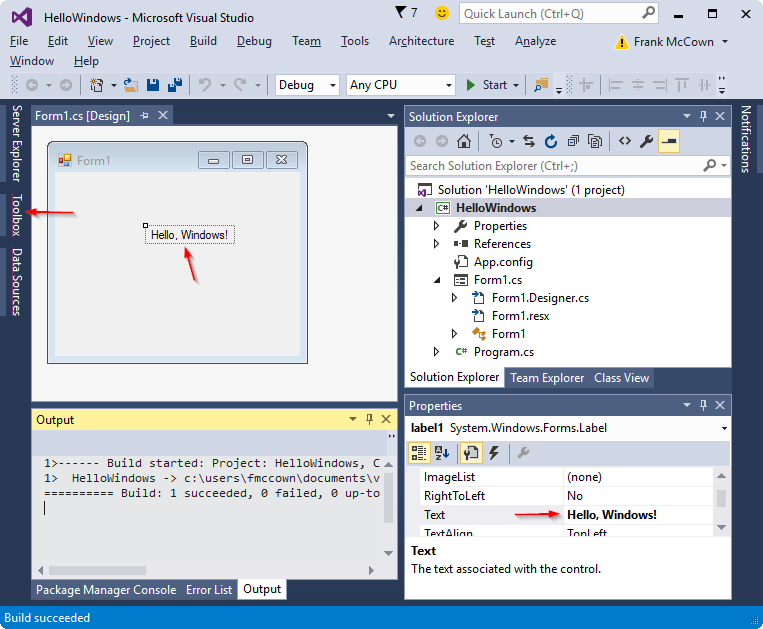This screenshot has width=763, height=629.
Task: Toggle Show All Files in Solution Explorer
Action: pyautogui.click(x=595, y=142)
